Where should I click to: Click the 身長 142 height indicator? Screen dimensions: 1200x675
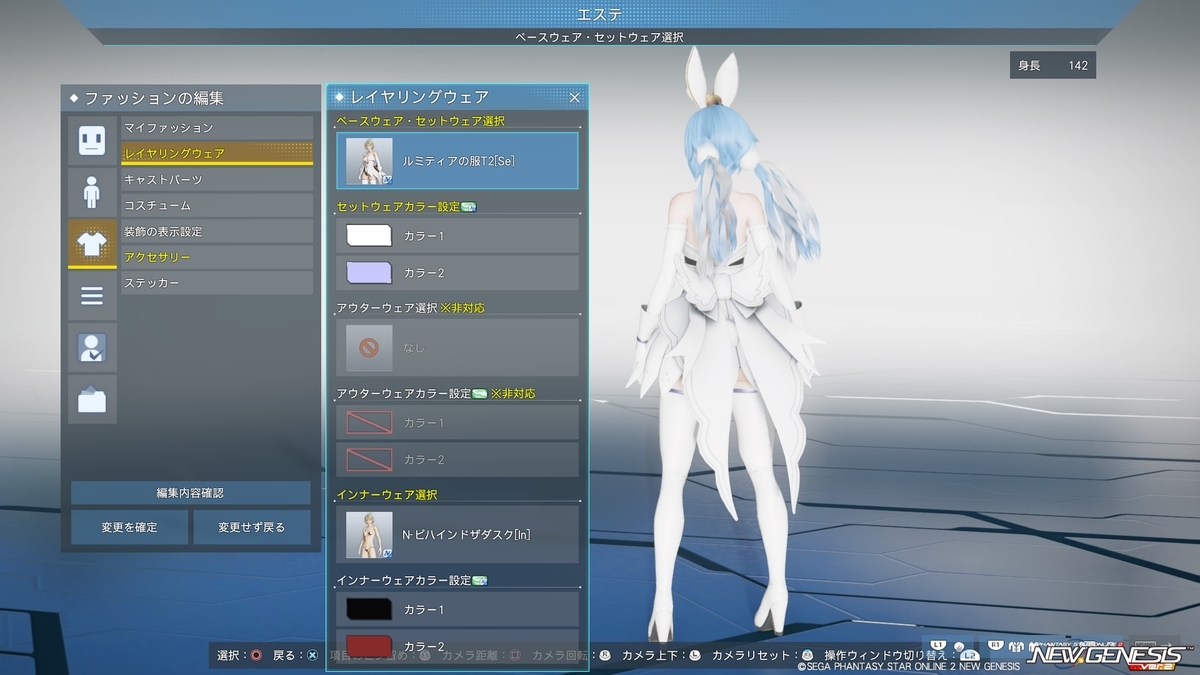pos(1053,66)
